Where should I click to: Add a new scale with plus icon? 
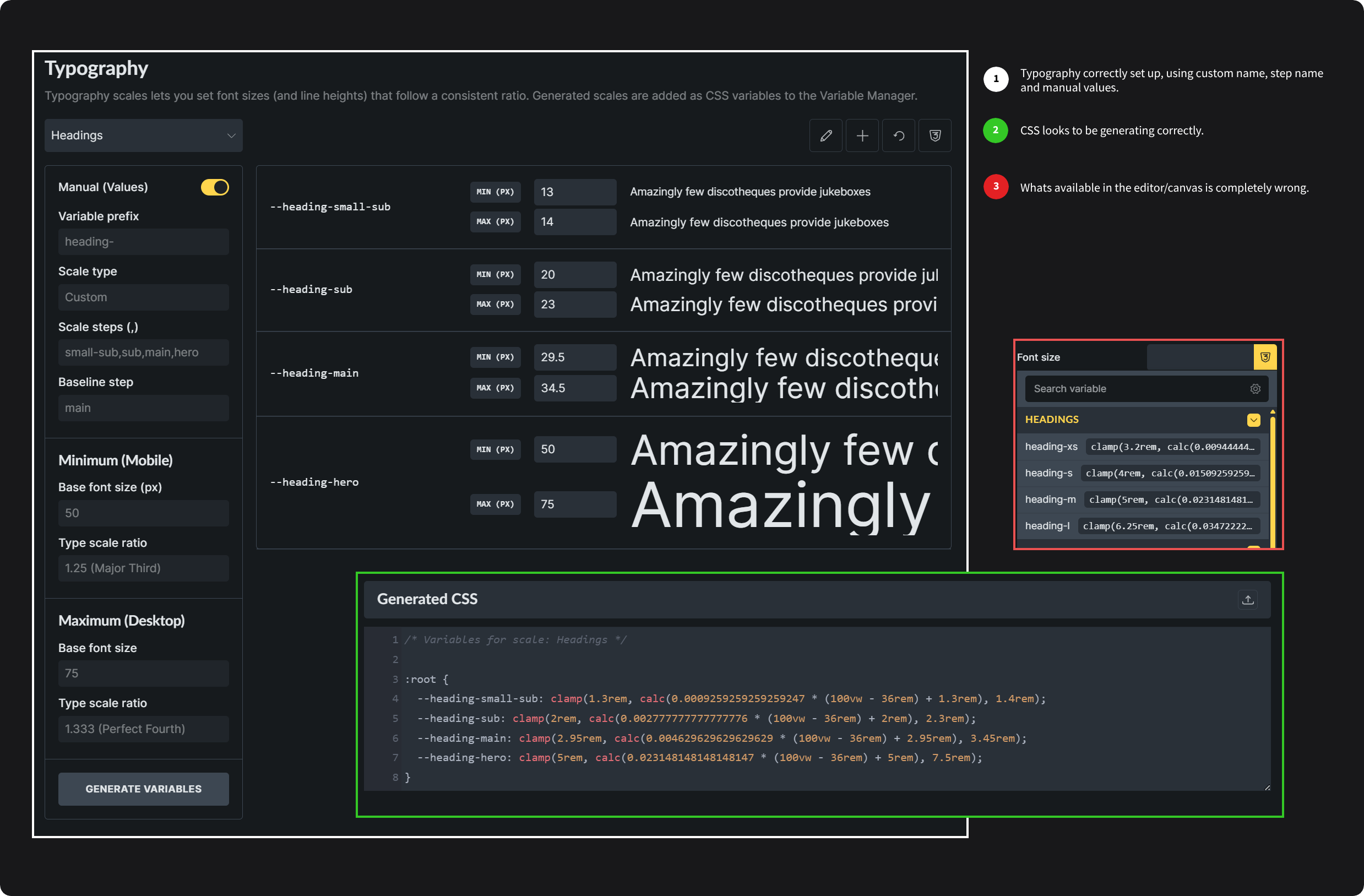pyautogui.click(x=862, y=136)
